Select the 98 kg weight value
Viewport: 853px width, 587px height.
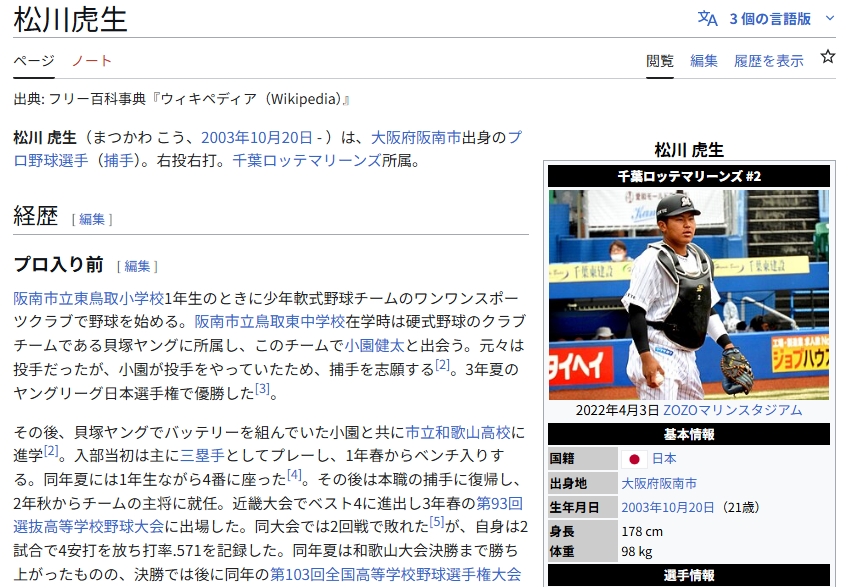636,552
